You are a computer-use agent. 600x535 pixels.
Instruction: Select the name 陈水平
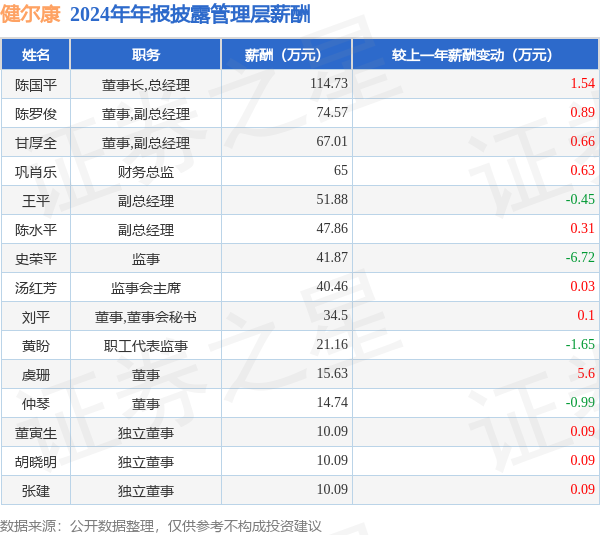[x=36, y=230]
